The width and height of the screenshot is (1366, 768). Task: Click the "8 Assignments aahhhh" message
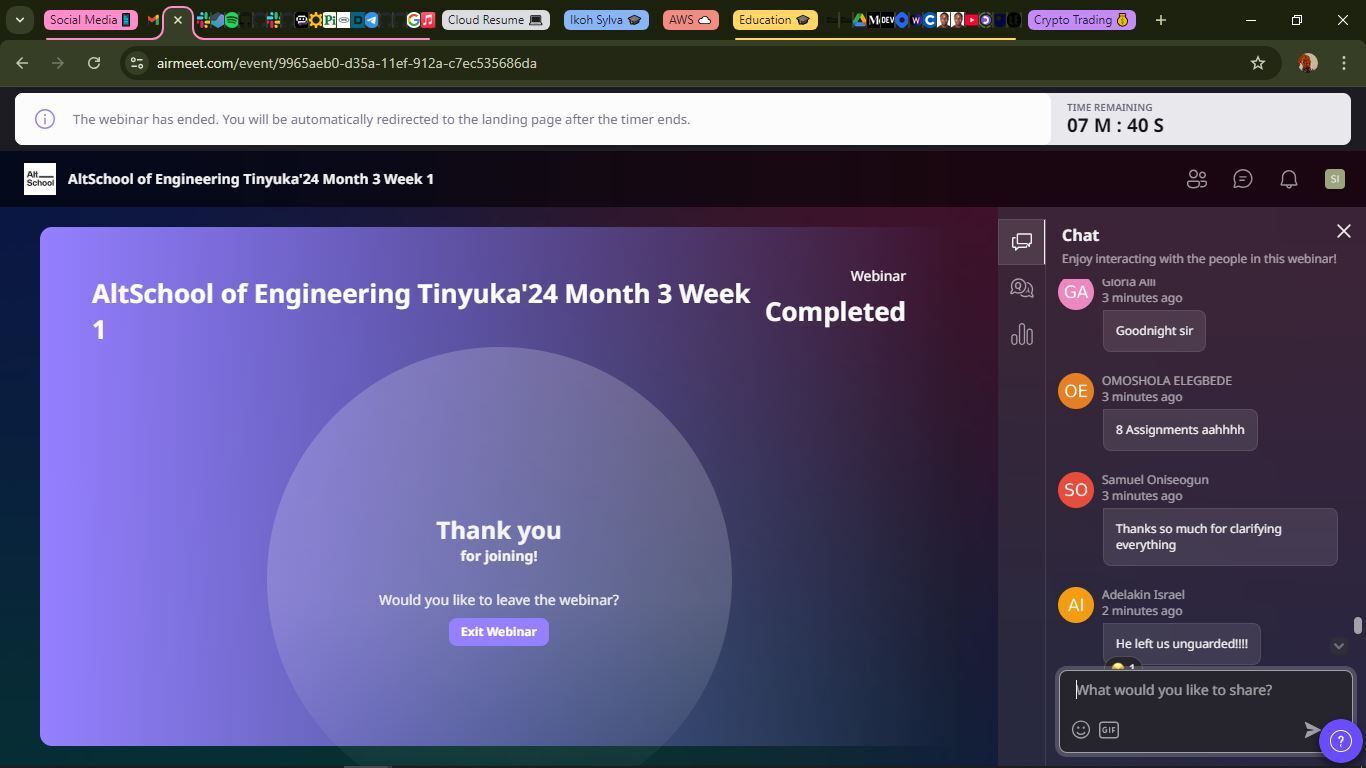click(1180, 430)
